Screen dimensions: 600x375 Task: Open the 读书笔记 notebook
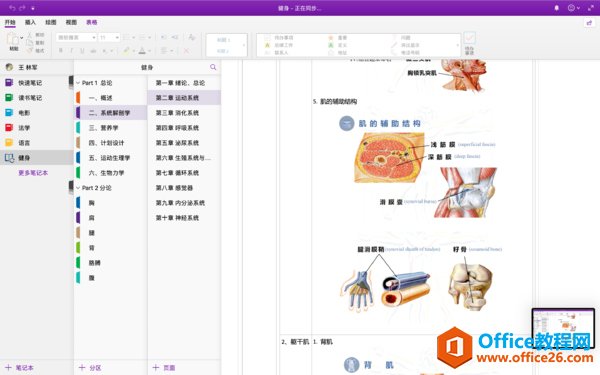point(37,98)
